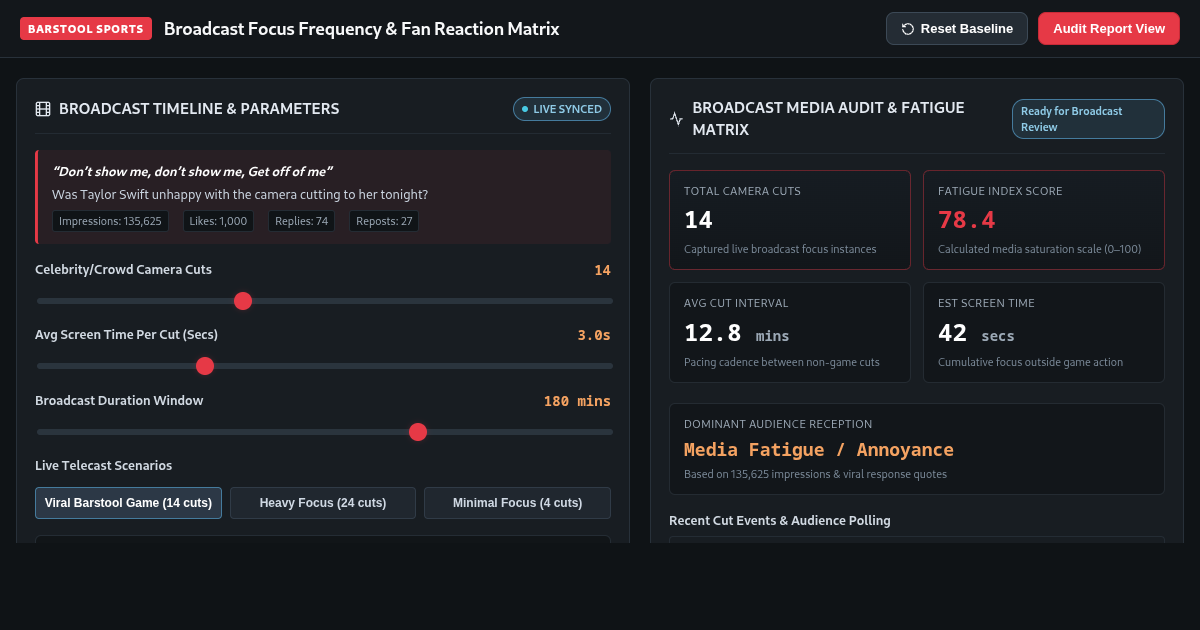Click the Taylor Swift question text
Screen dimensions: 1200x630
pos(240,194)
